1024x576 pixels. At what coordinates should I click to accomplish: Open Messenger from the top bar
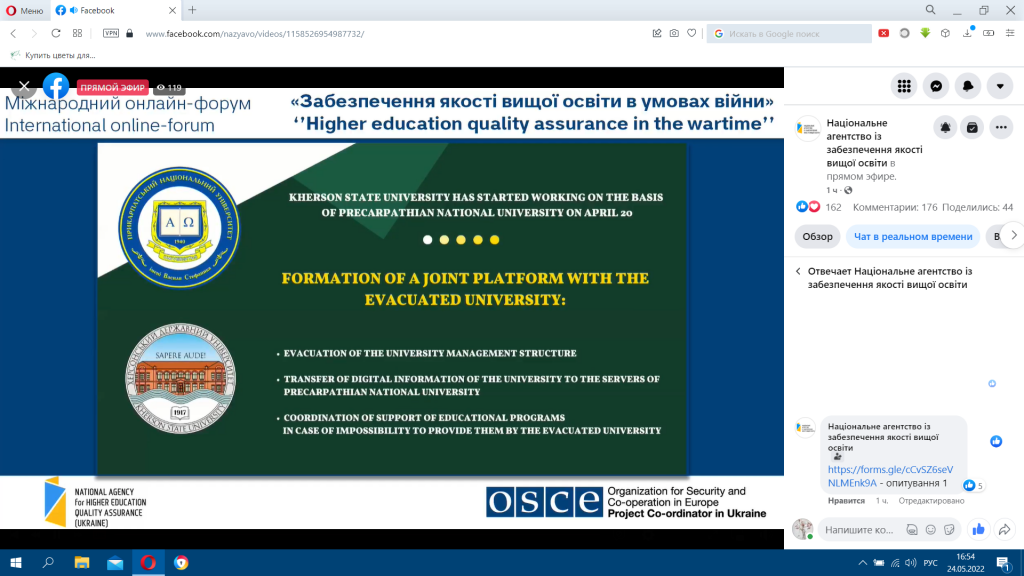936,86
